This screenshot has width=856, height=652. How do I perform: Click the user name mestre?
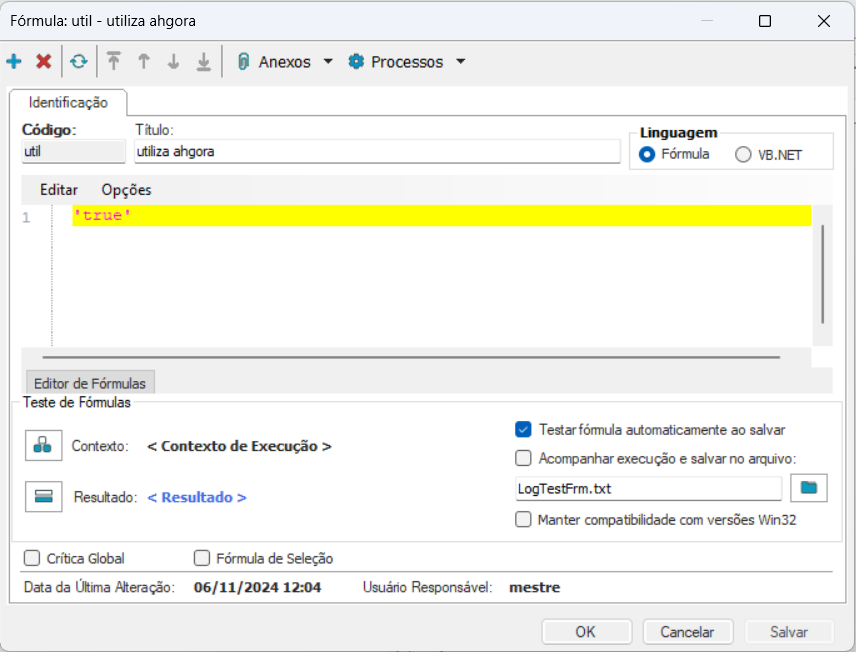click(534, 588)
